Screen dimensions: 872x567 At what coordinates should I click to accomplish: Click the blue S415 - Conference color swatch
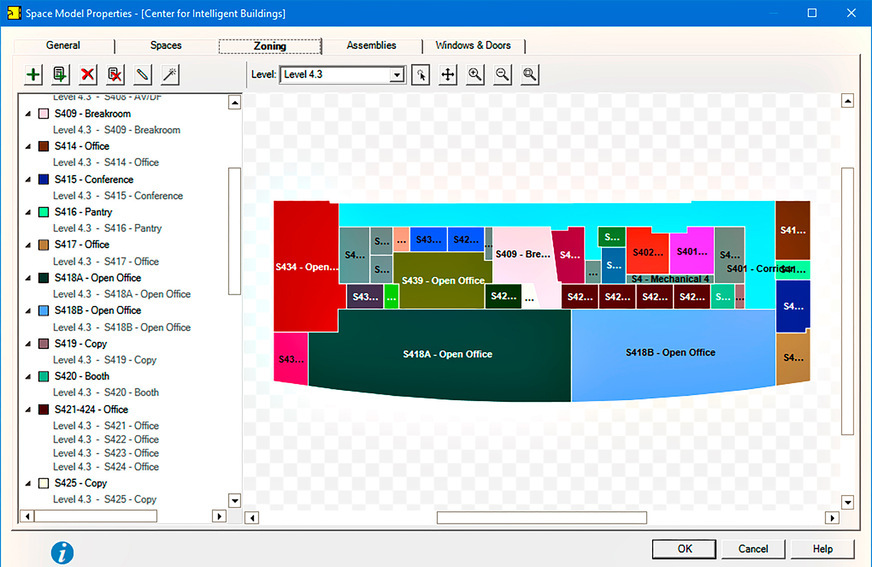click(43, 180)
